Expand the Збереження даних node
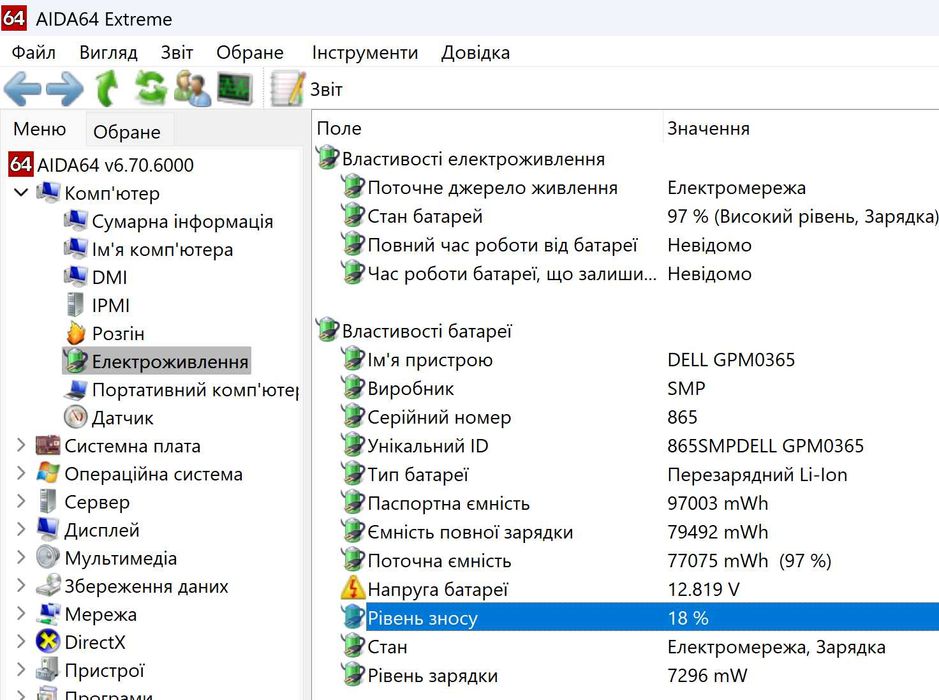Image resolution: width=939 pixels, height=700 pixels. [21, 585]
